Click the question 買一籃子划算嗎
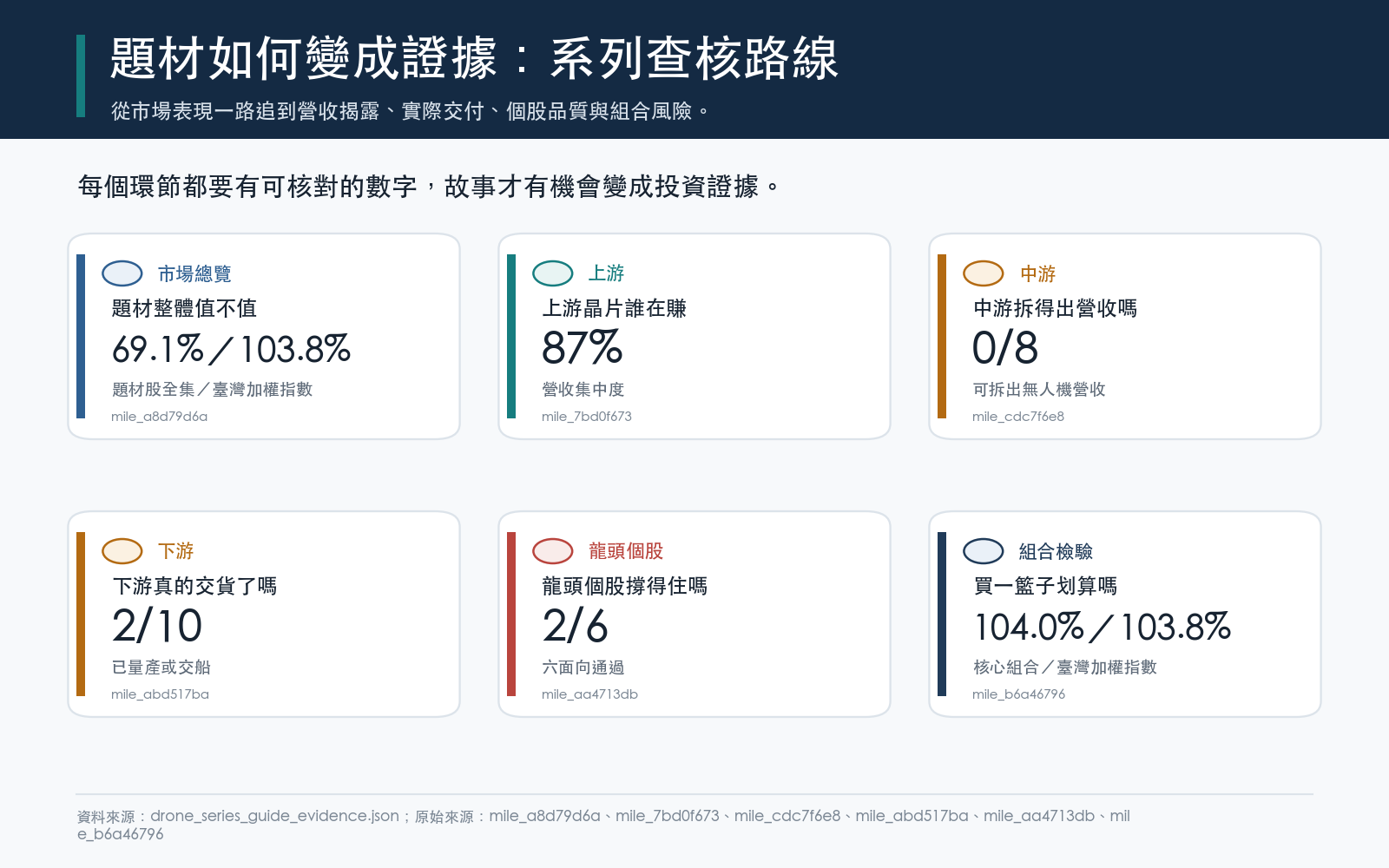The height and width of the screenshot is (868, 1389). coord(1045,586)
